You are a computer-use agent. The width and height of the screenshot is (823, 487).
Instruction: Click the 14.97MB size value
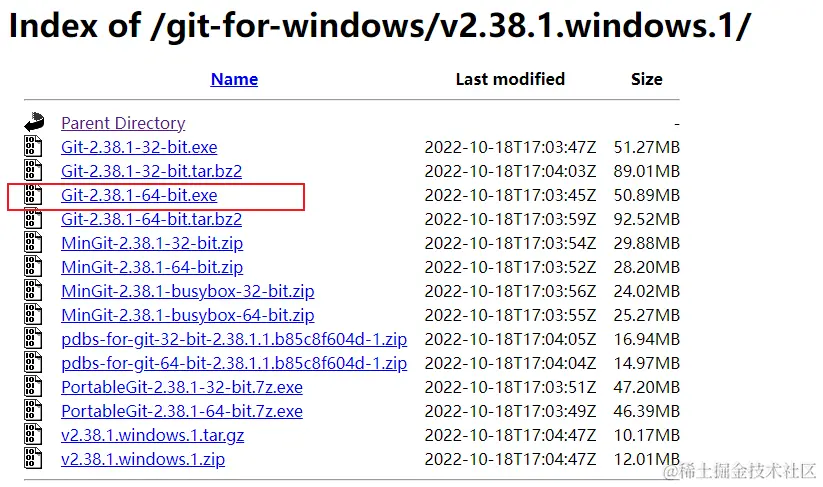coord(647,363)
